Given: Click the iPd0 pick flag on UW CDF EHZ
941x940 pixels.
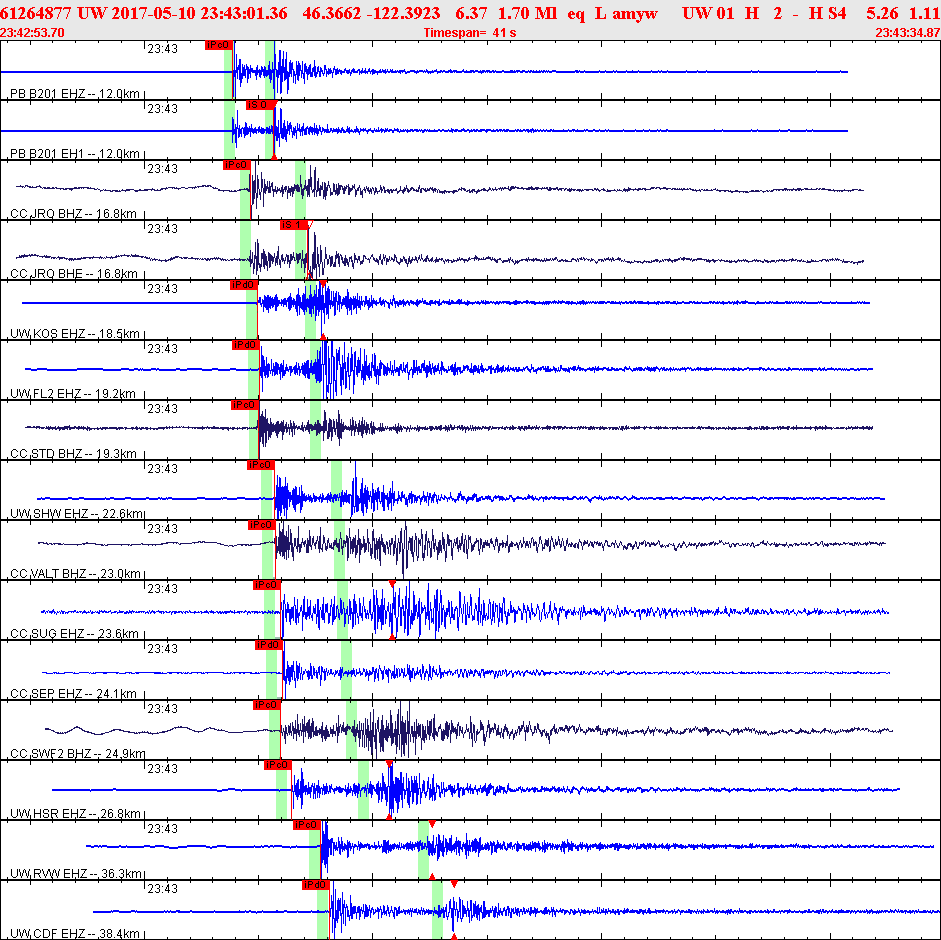Looking at the screenshot, I should (x=316, y=885).
